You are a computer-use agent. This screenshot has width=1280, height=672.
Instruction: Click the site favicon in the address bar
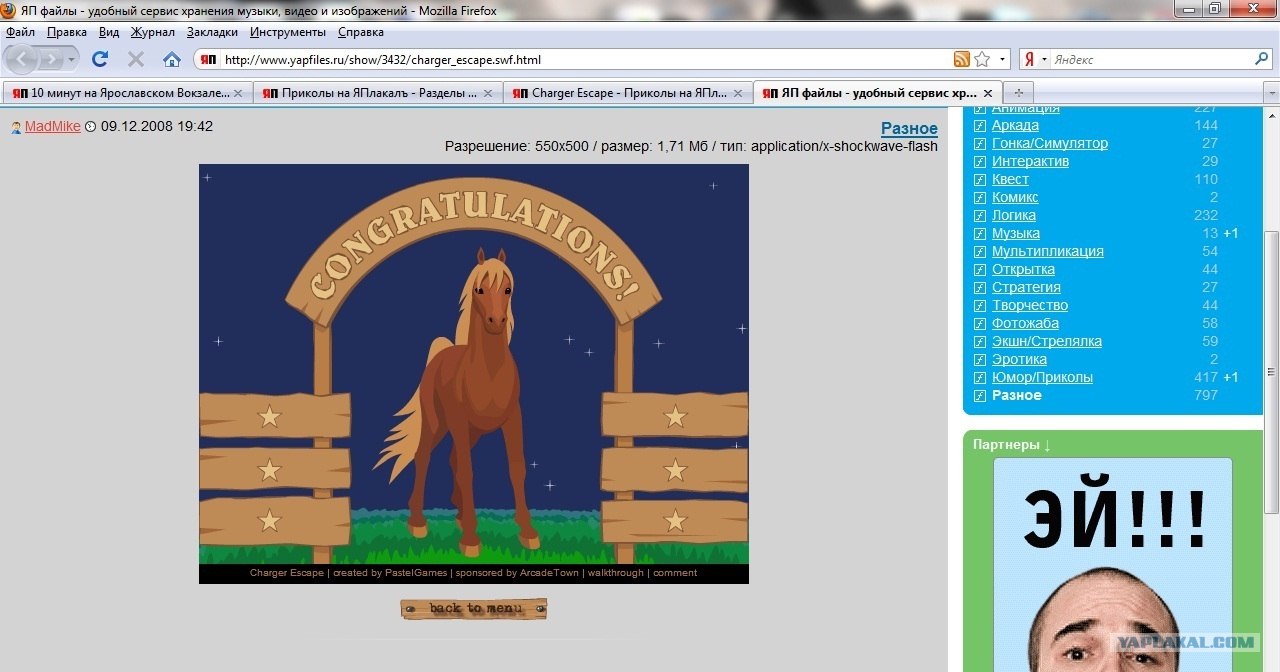208,59
